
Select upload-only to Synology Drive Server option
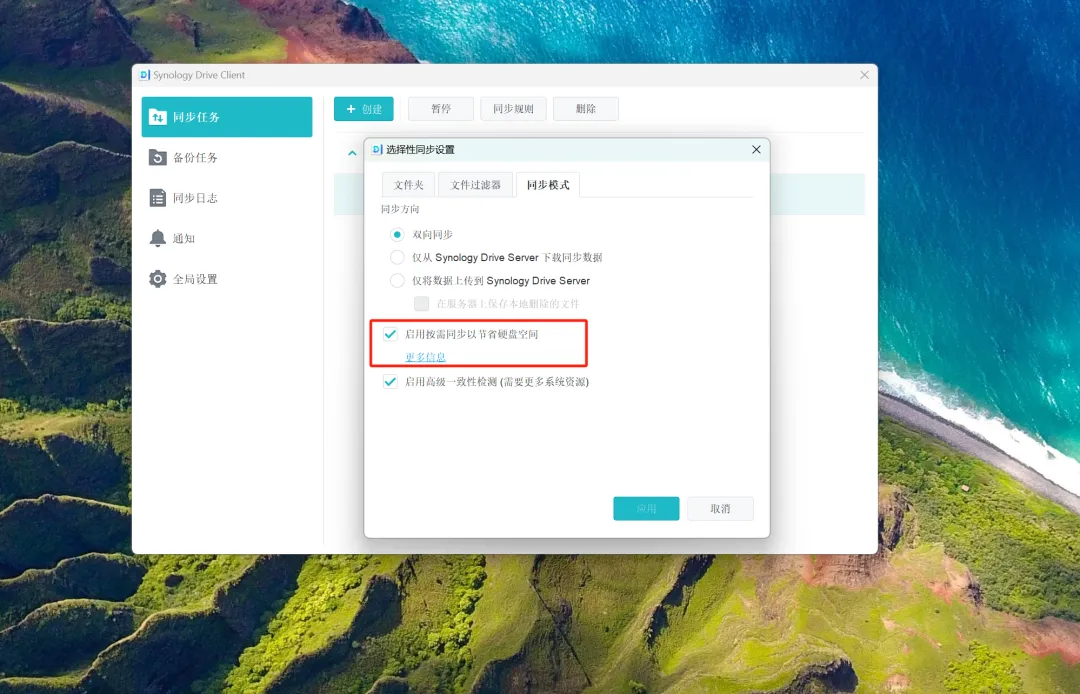tap(397, 281)
